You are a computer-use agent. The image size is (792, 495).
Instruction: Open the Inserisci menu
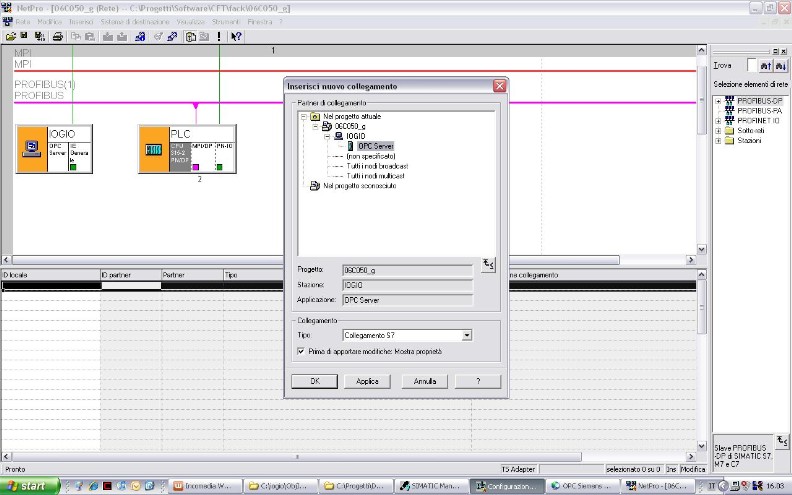tap(81, 22)
